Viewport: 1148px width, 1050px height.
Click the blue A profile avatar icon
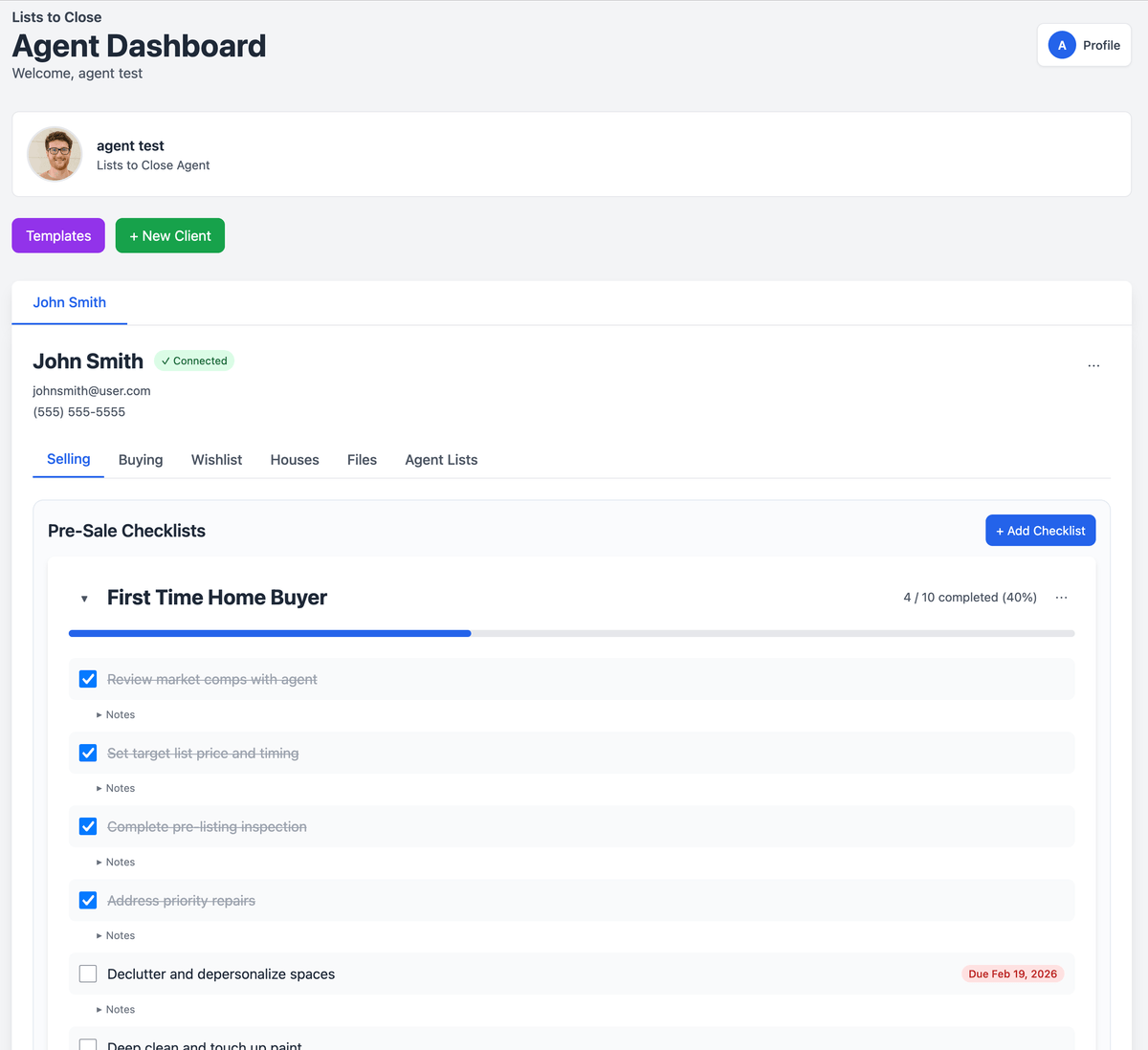[x=1061, y=45]
